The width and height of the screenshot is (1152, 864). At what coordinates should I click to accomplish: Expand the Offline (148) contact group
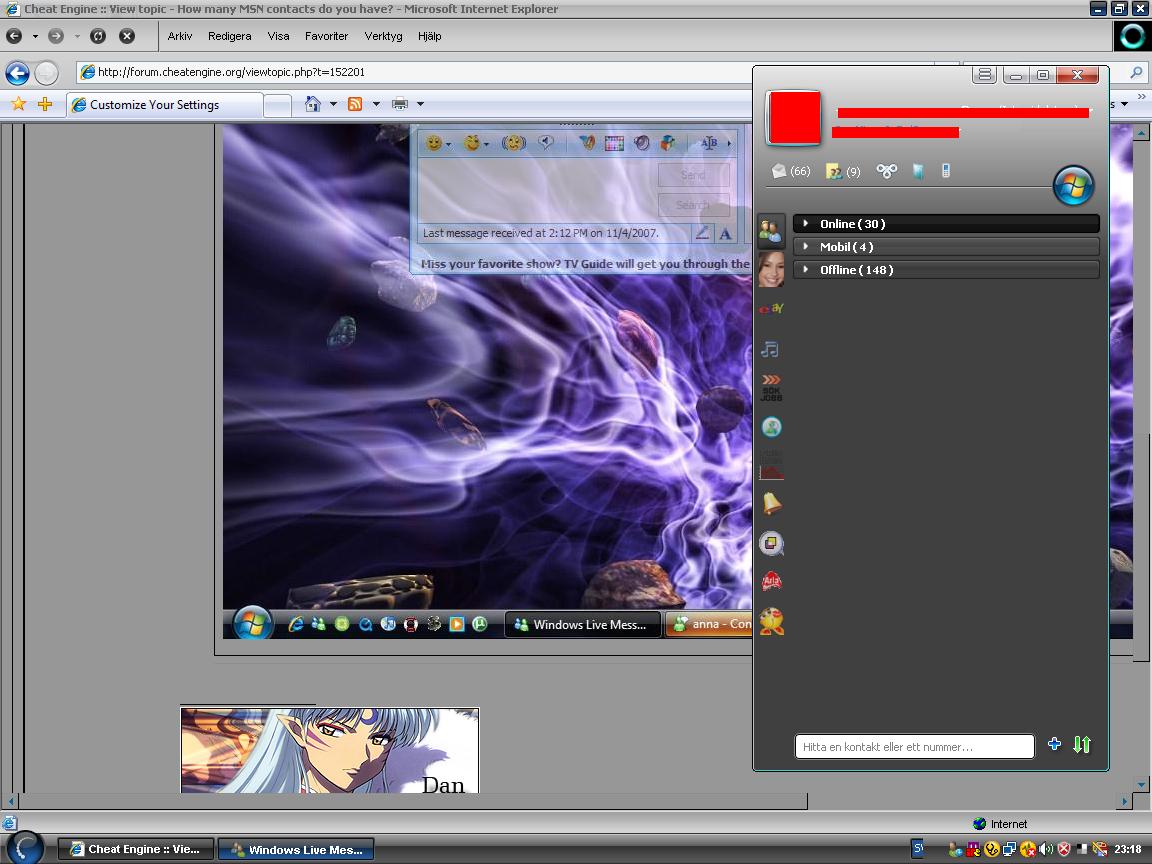pyautogui.click(x=946, y=270)
